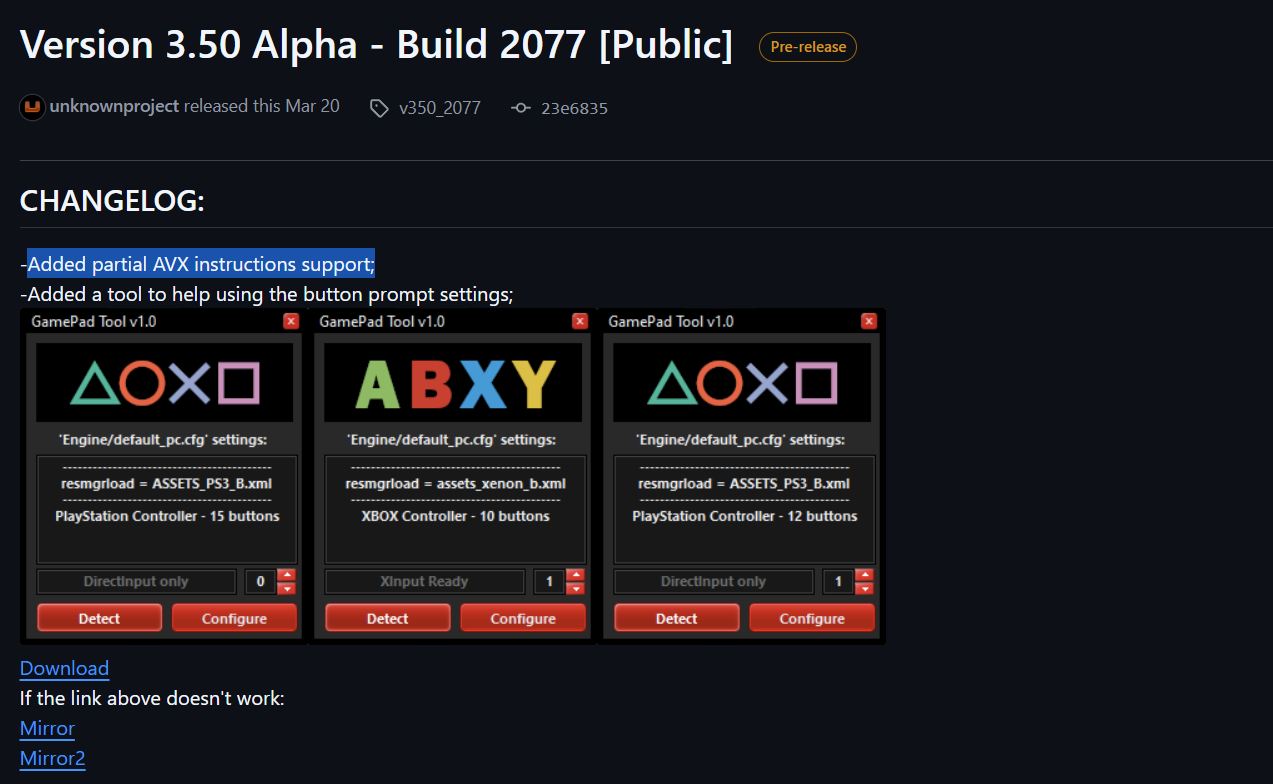This screenshot has width=1273, height=784.
Task: Click the index field in the XBOX window
Action: click(x=548, y=581)
